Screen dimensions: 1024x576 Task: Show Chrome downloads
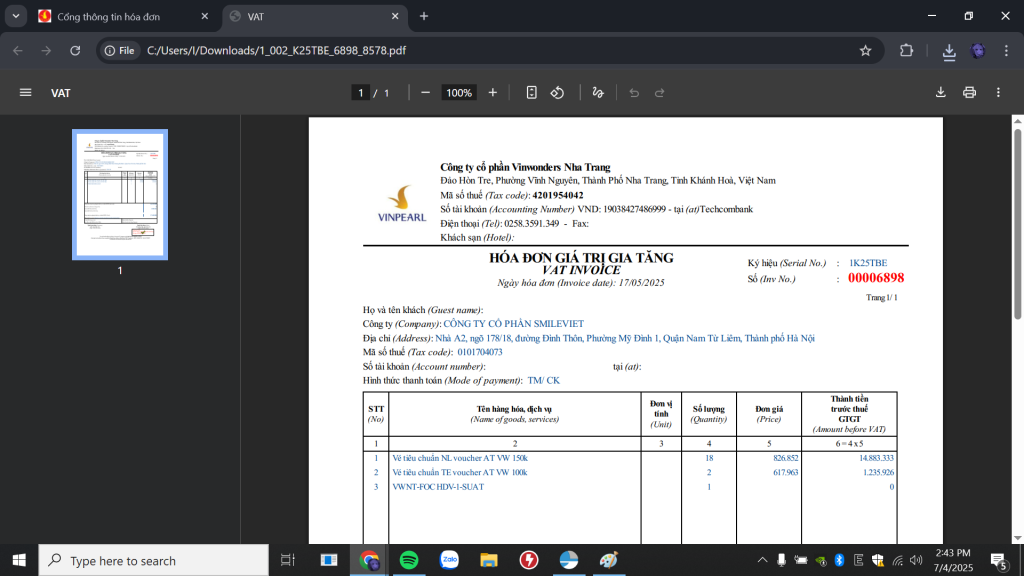pyautogui.click(x=949, y=51)
